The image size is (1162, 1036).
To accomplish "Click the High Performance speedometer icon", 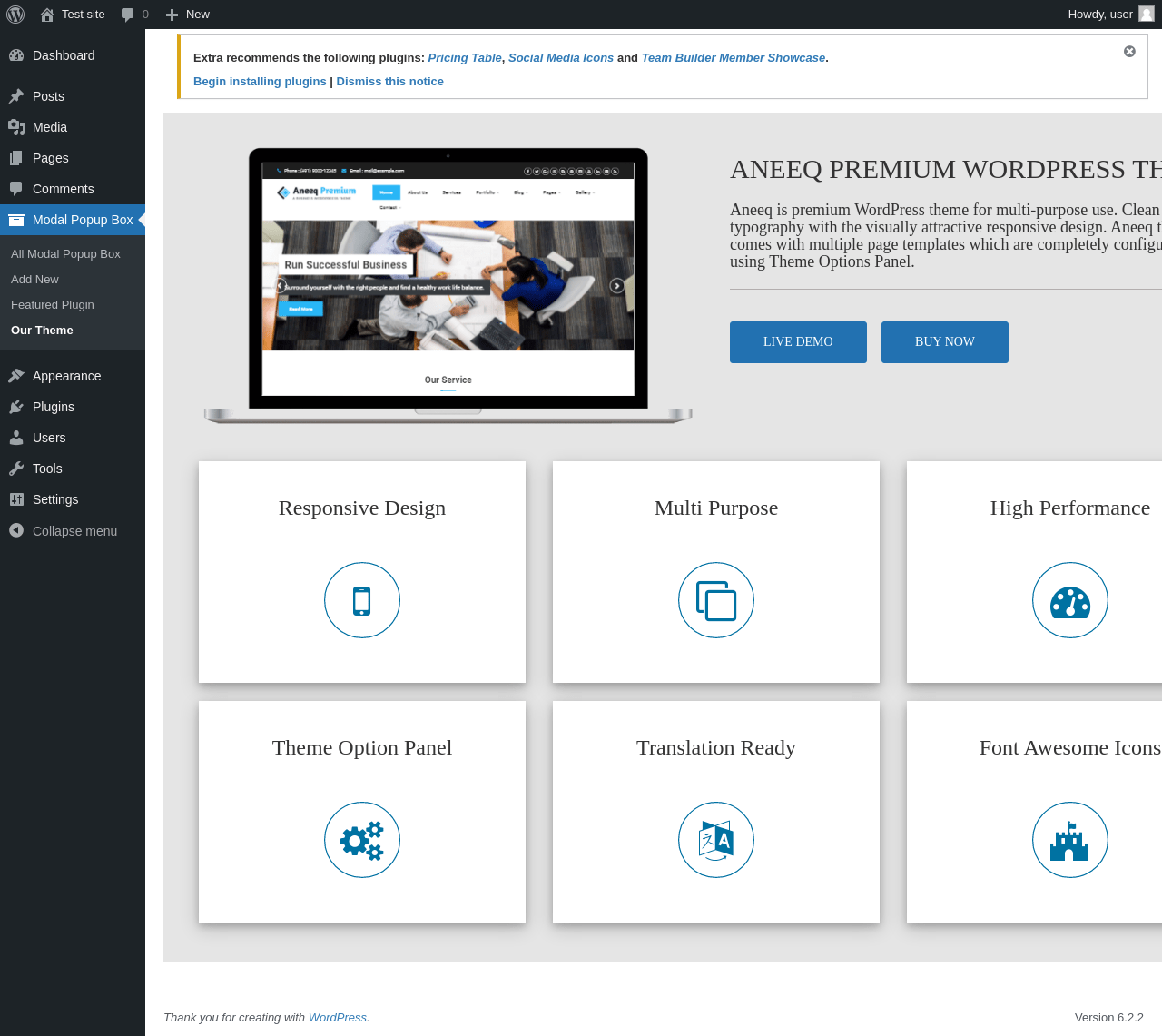I will pos(1070,600).
